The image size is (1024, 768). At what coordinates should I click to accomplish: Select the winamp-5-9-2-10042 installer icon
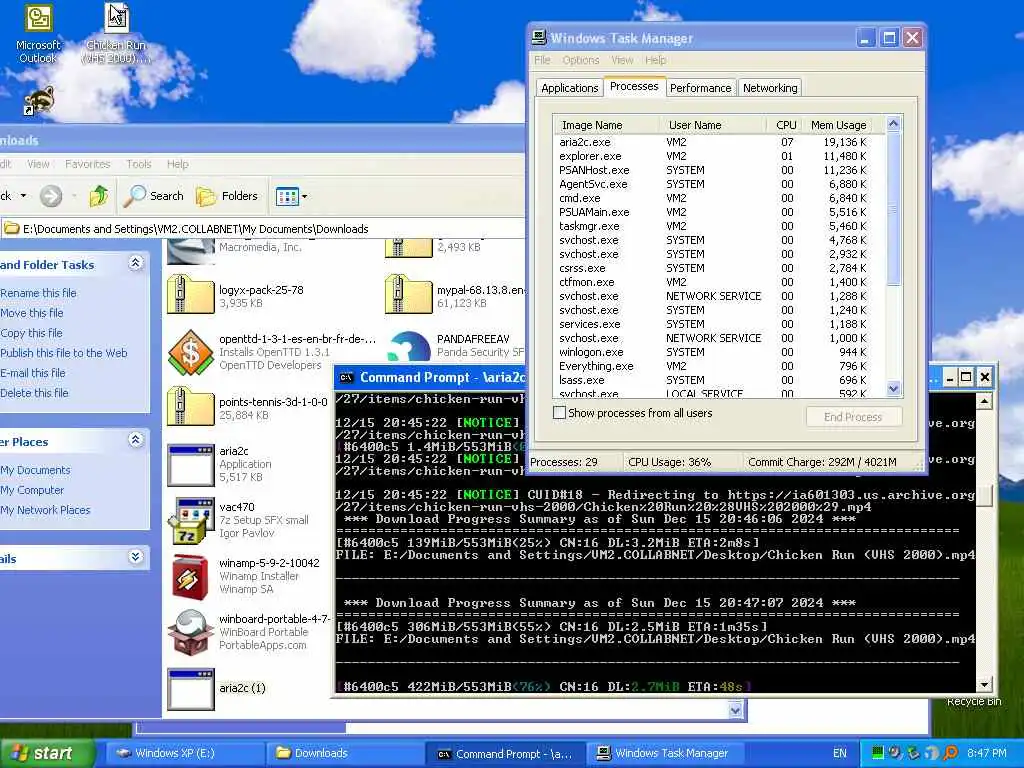coord(190,577)
